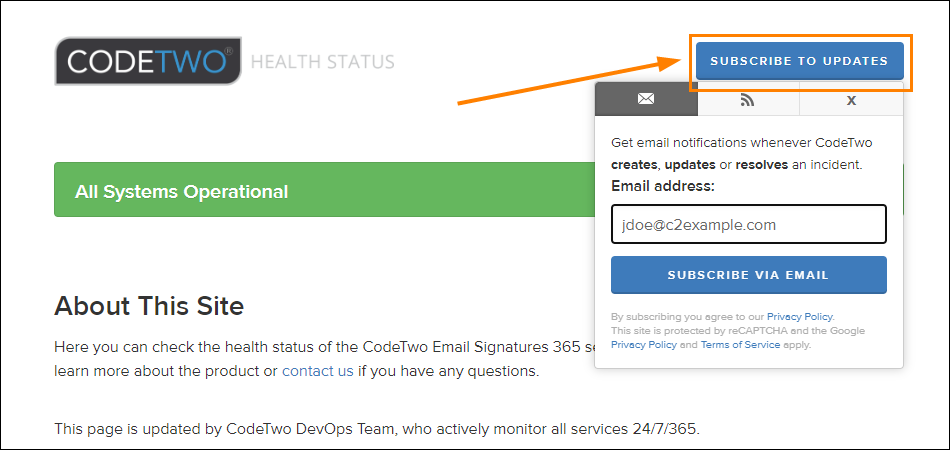Click the 'Email address:' field label
Image resolution: width=950 pixels, height=450 pixels.
(x=663, y=186)
